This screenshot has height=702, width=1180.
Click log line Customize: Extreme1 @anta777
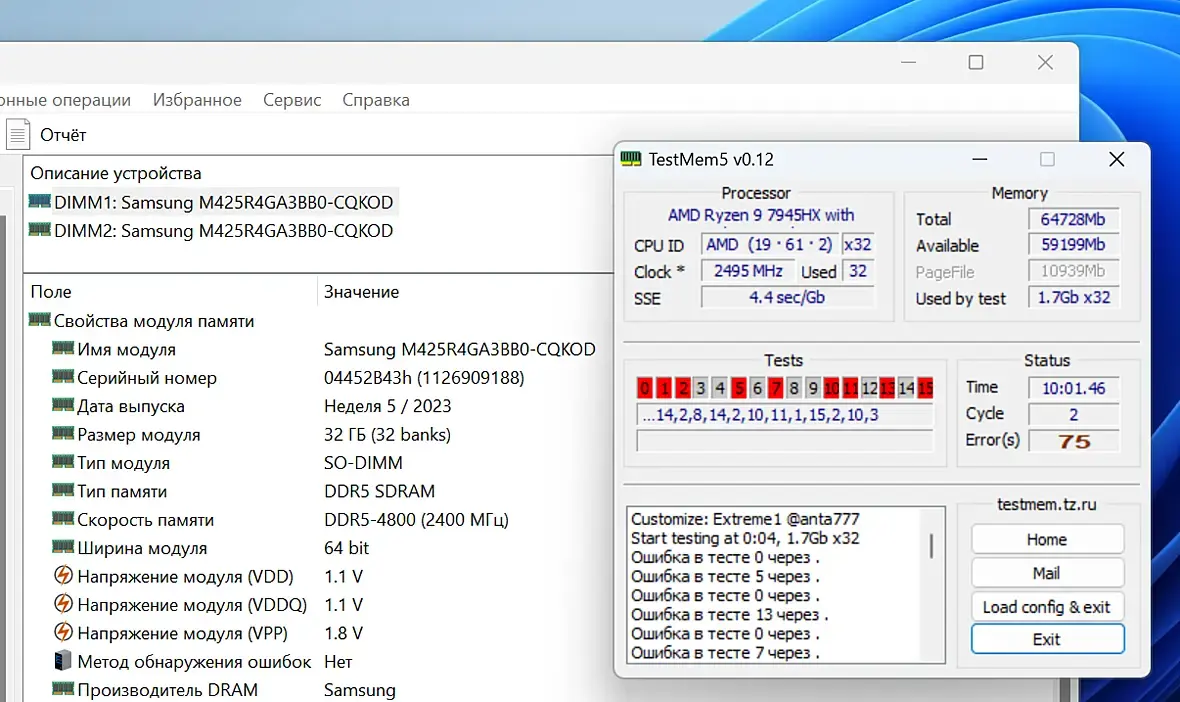point(745,519)
